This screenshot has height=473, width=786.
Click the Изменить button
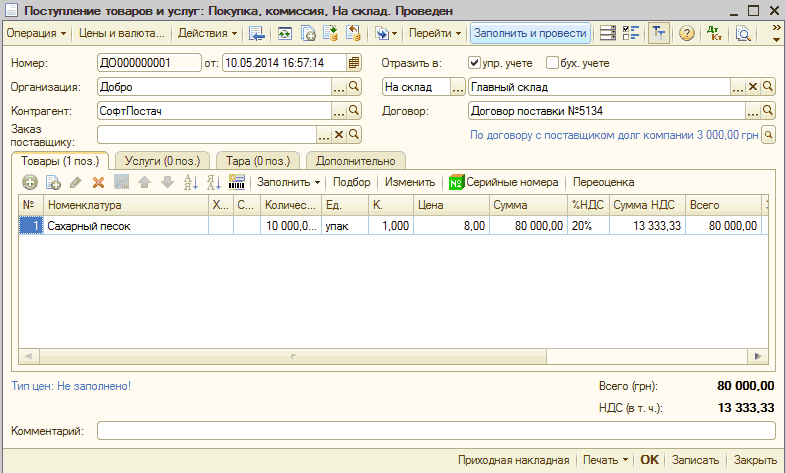tap(410, 182)
